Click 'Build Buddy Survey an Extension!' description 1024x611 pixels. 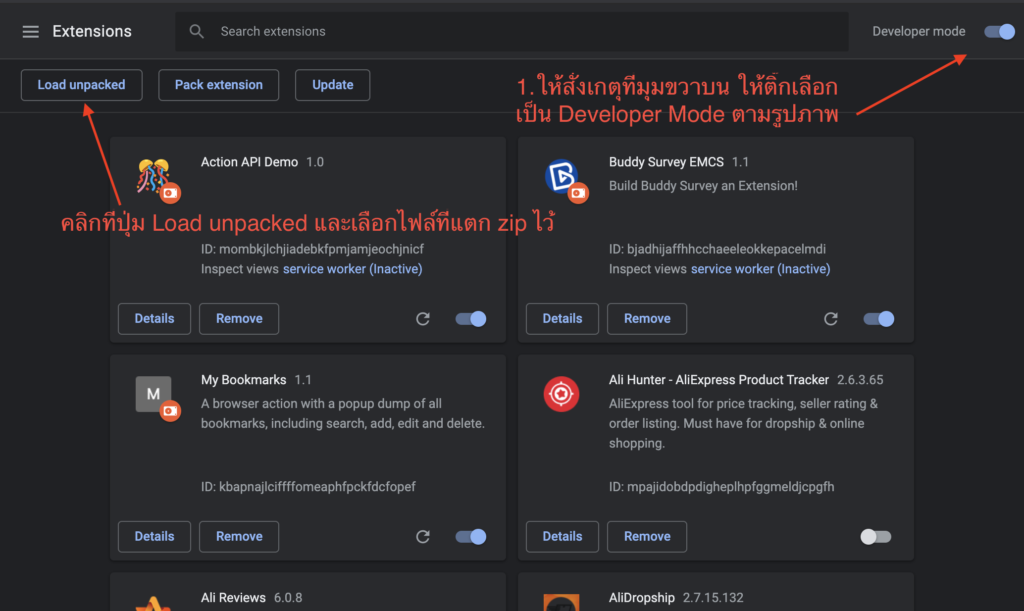tap(703, 186)
